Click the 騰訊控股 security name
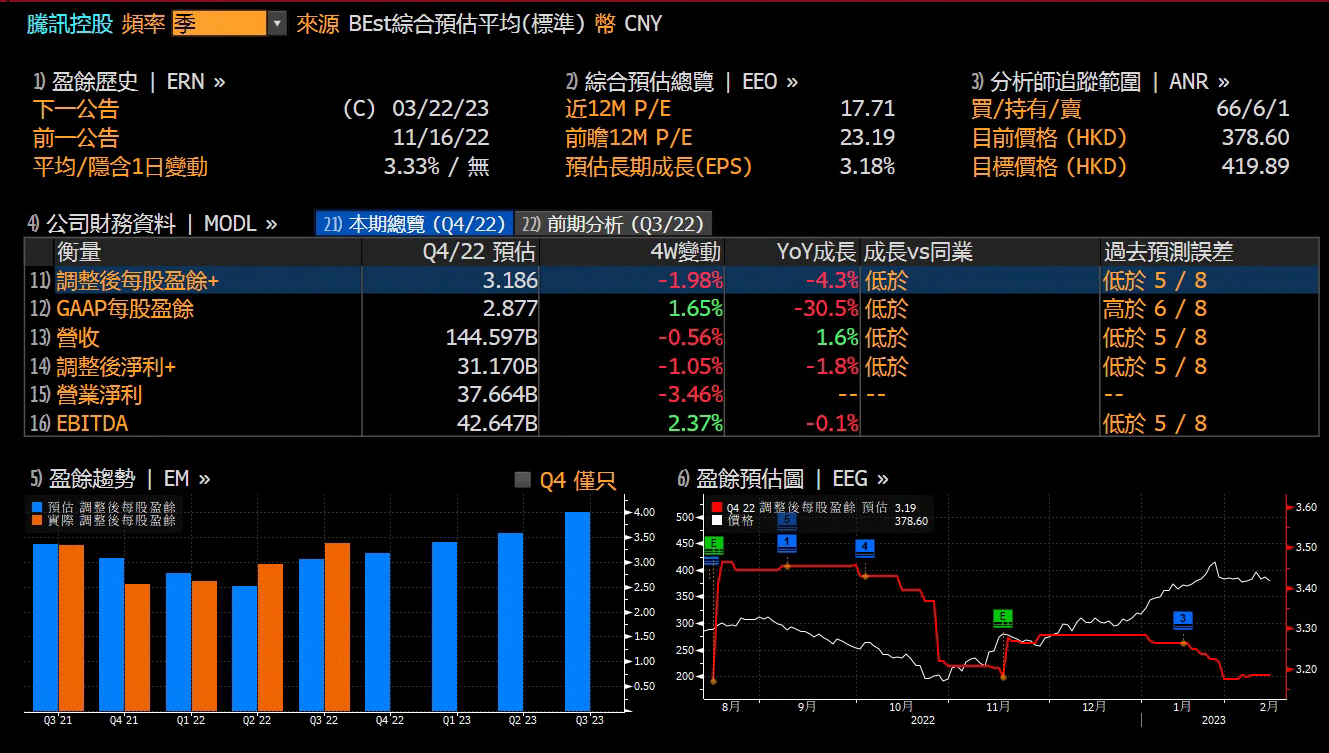 point(70,24)
